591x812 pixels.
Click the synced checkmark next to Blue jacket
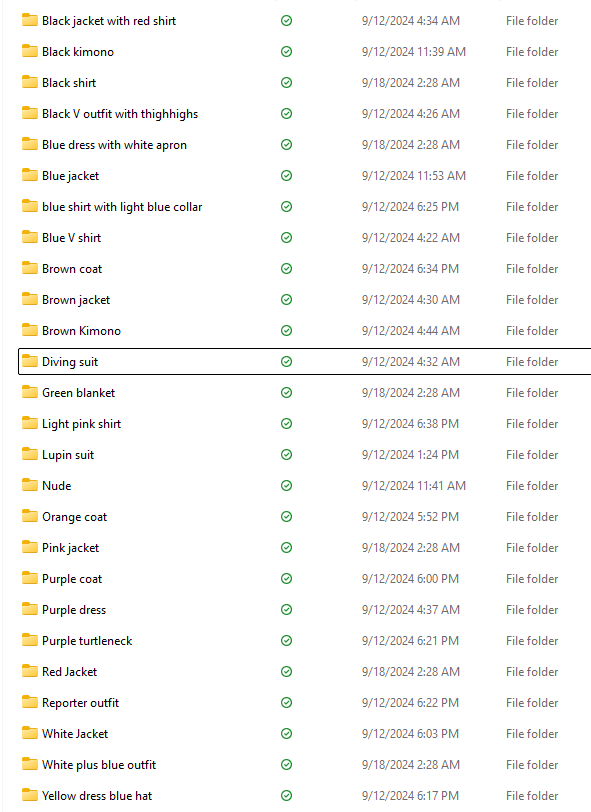pos(286,176)
